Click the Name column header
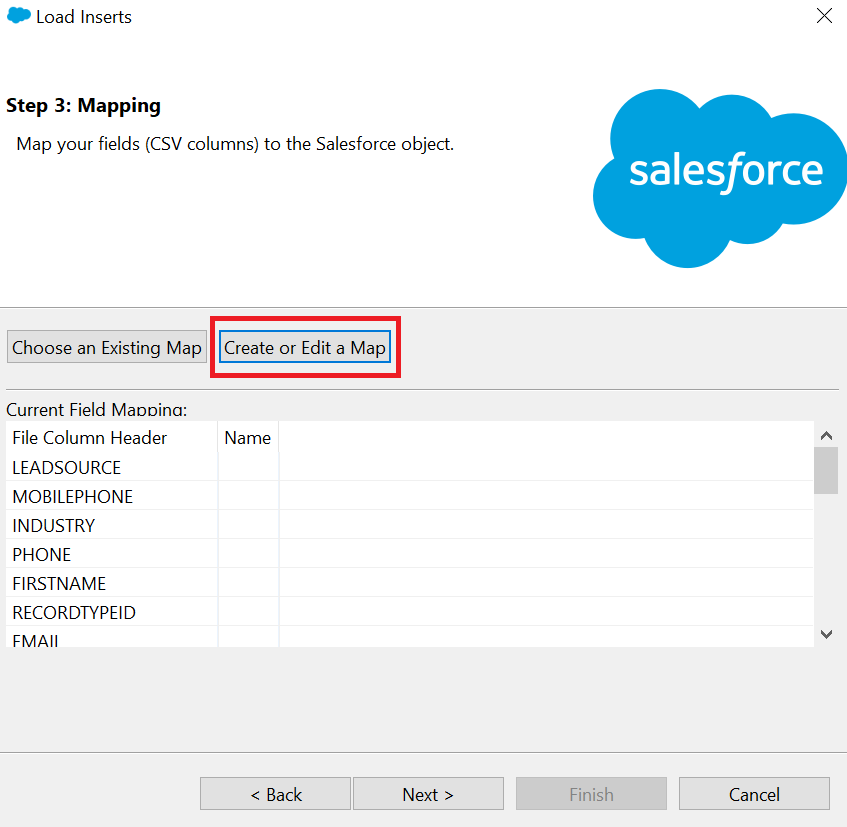 [x=248, y=437]
